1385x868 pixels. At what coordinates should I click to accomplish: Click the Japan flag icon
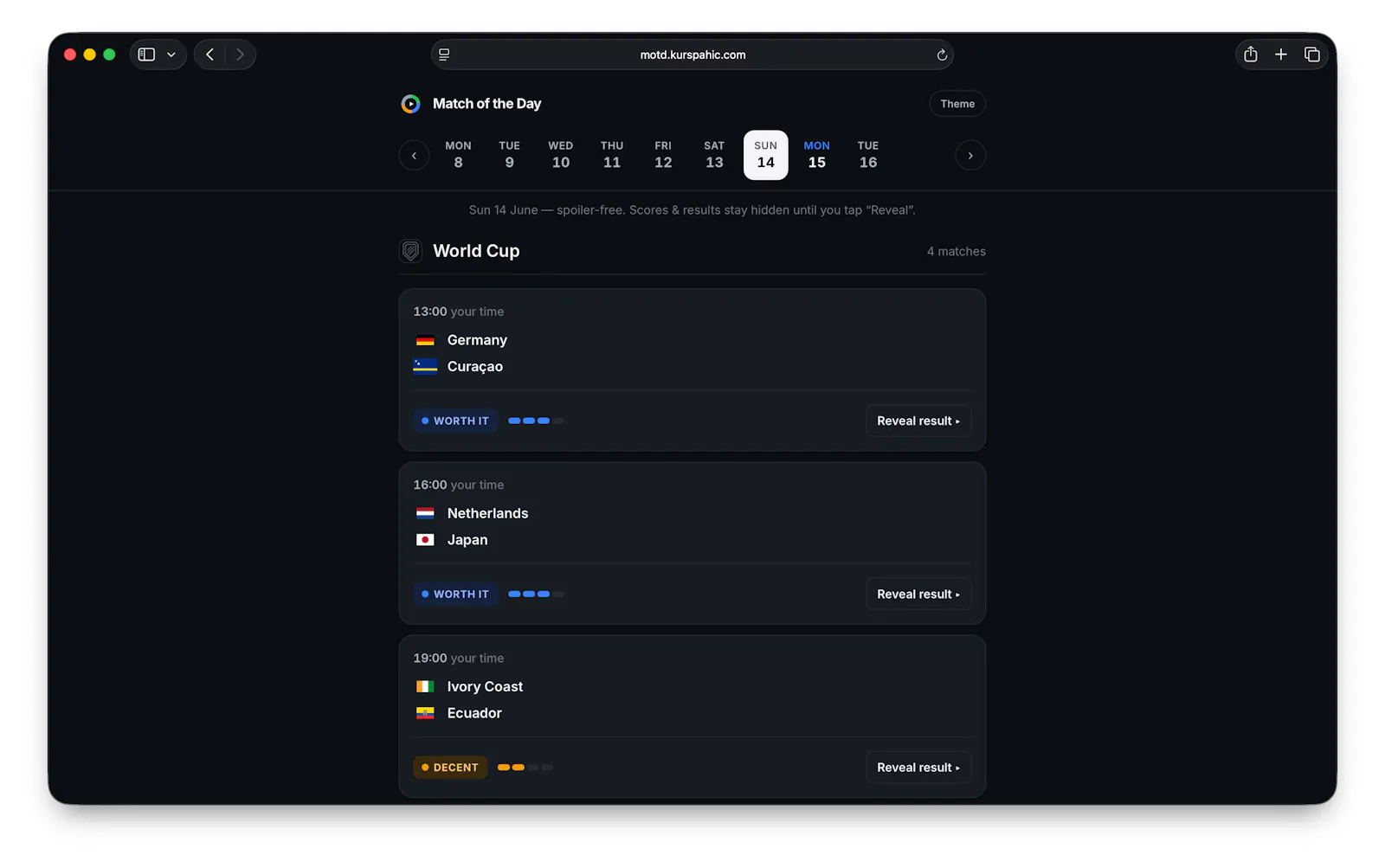(425, 540)
